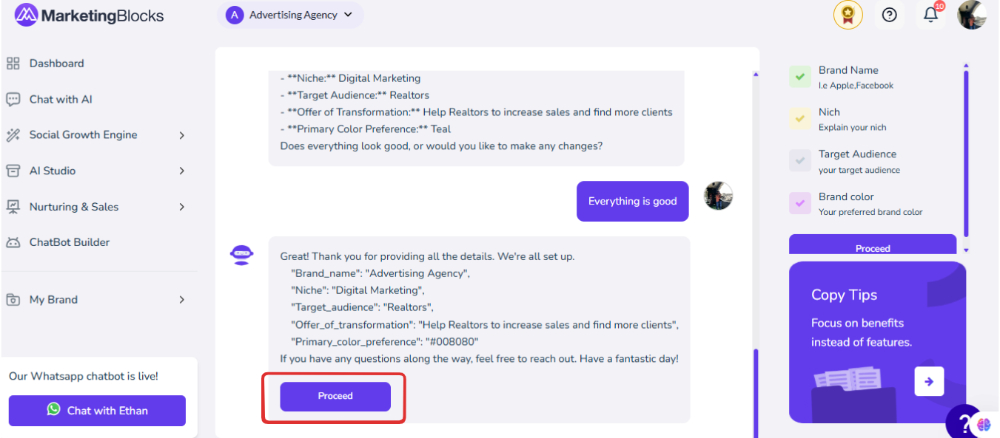
Task: Click the help question mark icon in header
Action: (x=889, y=15)
